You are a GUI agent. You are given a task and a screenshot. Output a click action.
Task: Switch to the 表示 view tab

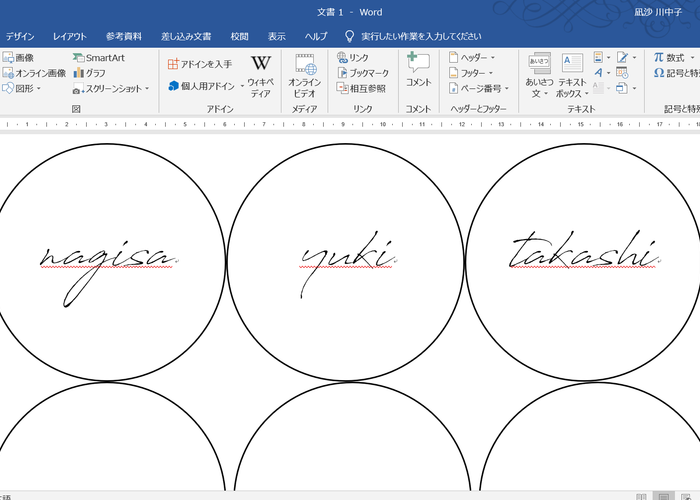276,36
